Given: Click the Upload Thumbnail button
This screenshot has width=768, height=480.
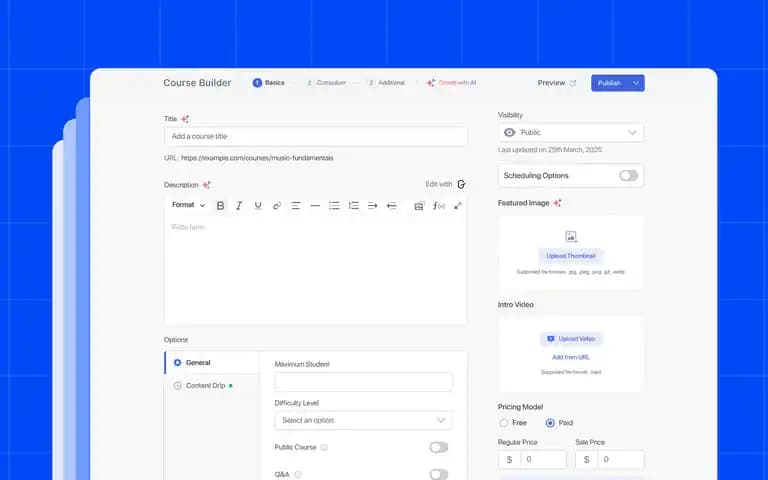Looking at the screenshot, I should click(571, 256).
